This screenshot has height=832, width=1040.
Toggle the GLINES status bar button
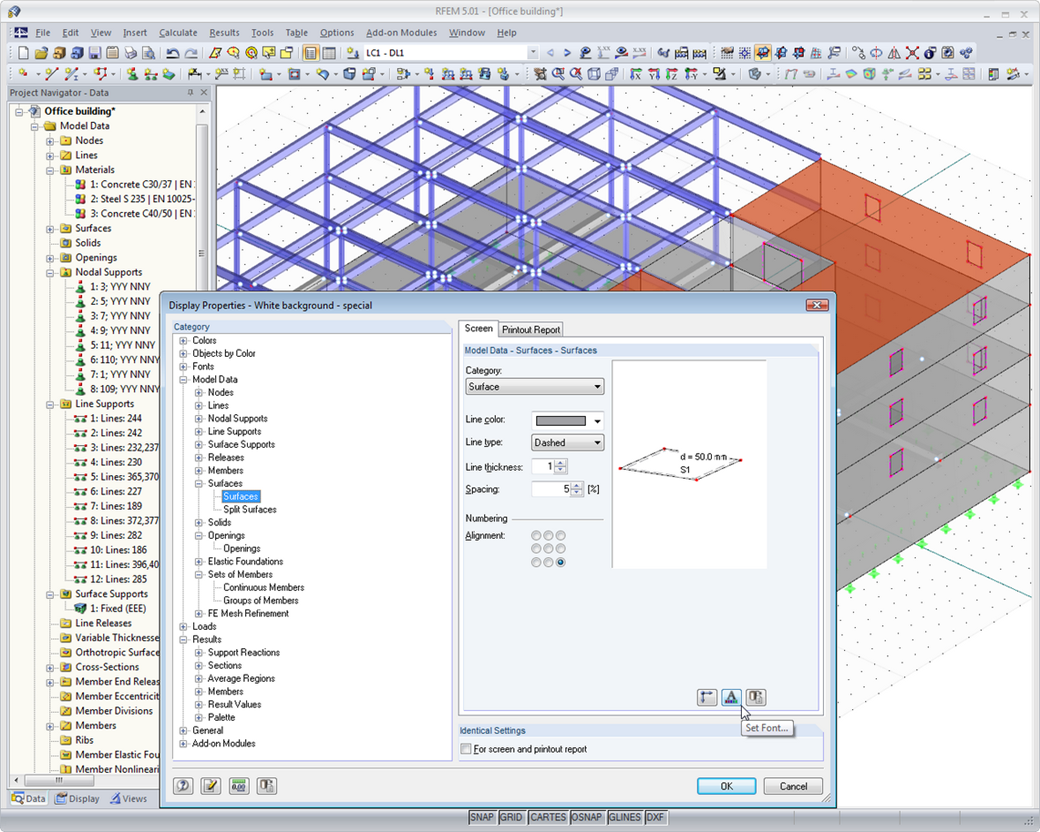click(624, 817)
